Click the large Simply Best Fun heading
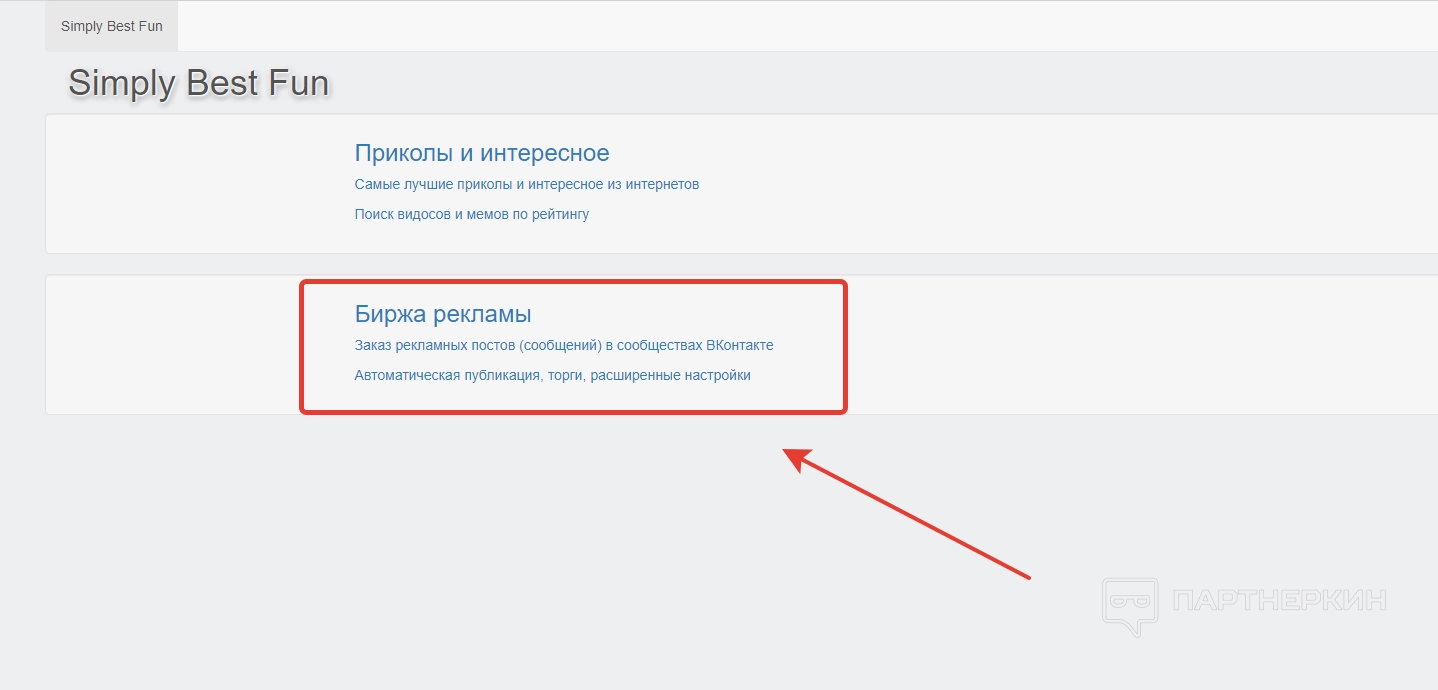This screenshot has height=690, width=1438. (198, 83)
